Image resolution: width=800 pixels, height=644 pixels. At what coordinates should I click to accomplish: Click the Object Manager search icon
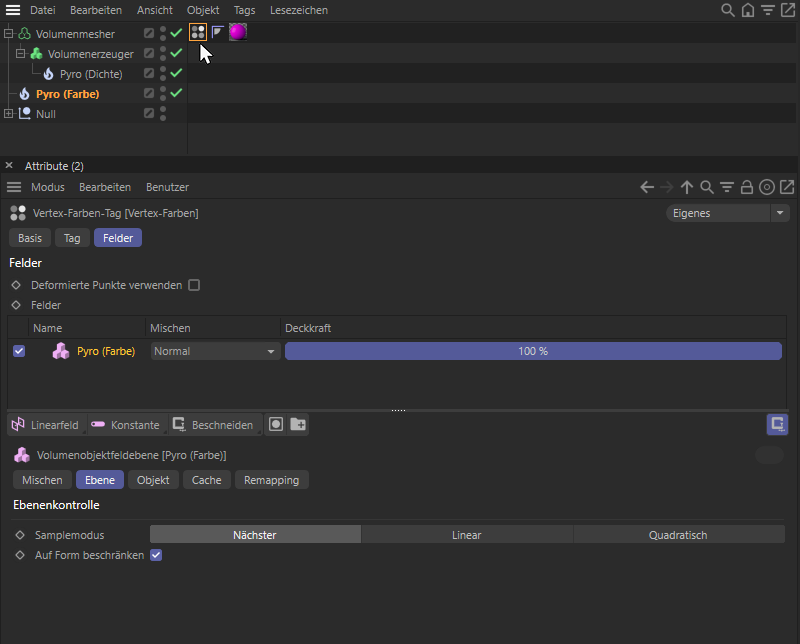click(x=728, y=10)
